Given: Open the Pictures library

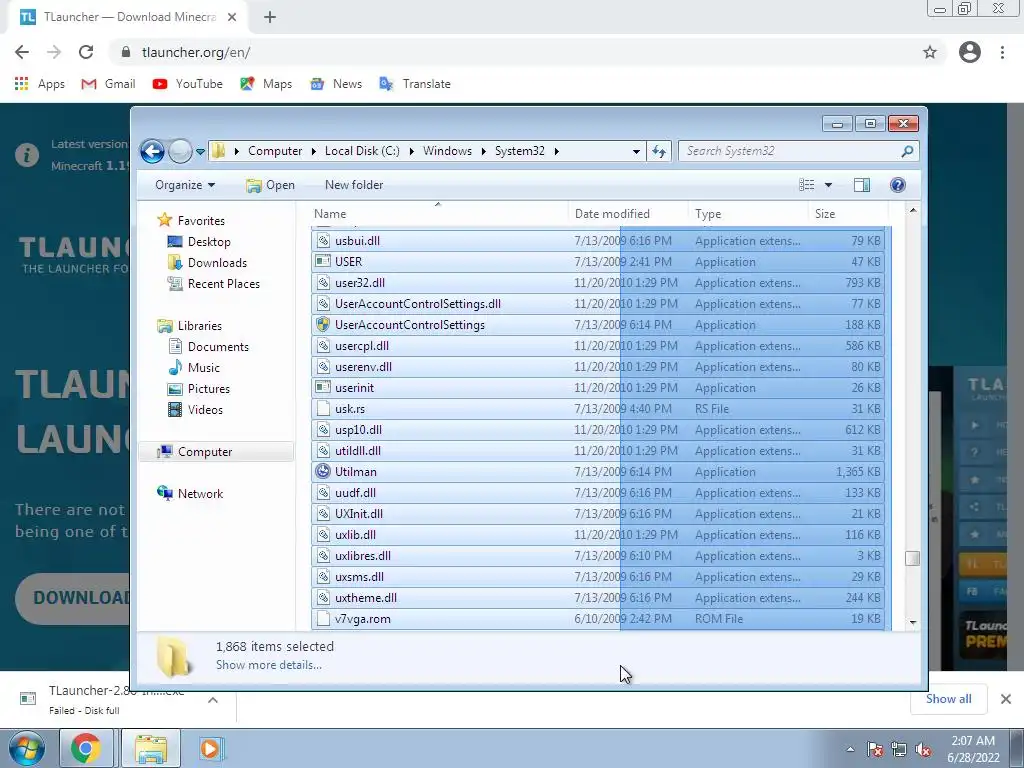Looking at the screenshot, I should (208, 389).
